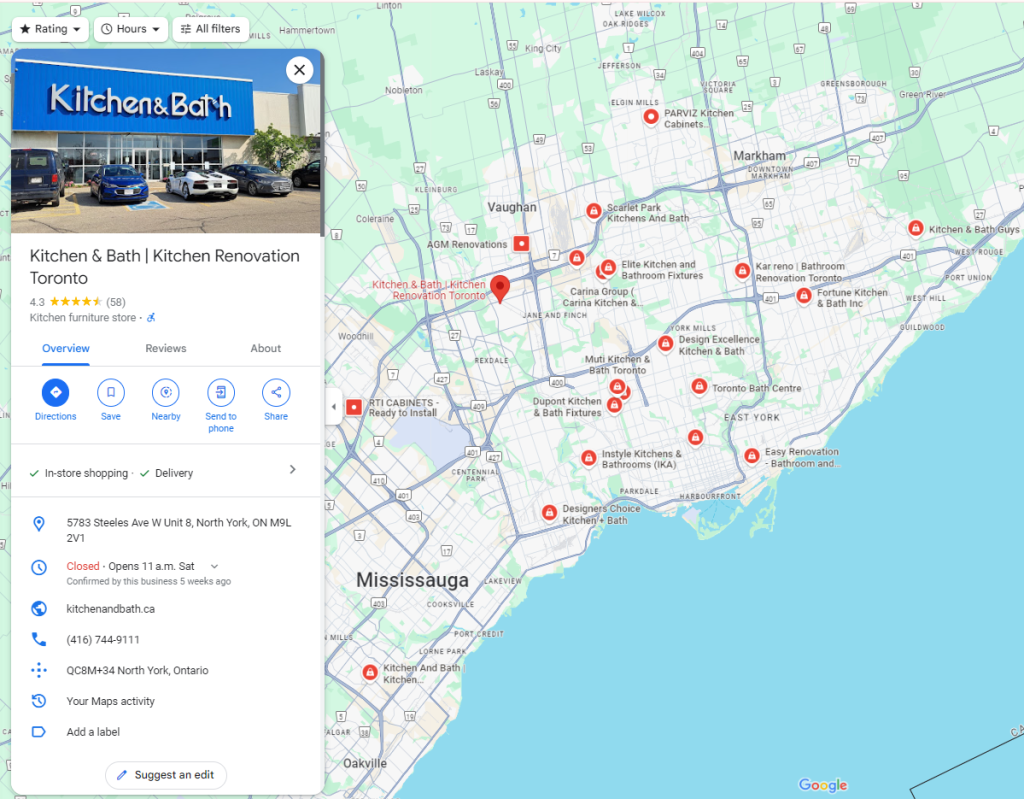Open the Hours filter dropdown
Screen dimensions: 1024x799
point(130,29)
